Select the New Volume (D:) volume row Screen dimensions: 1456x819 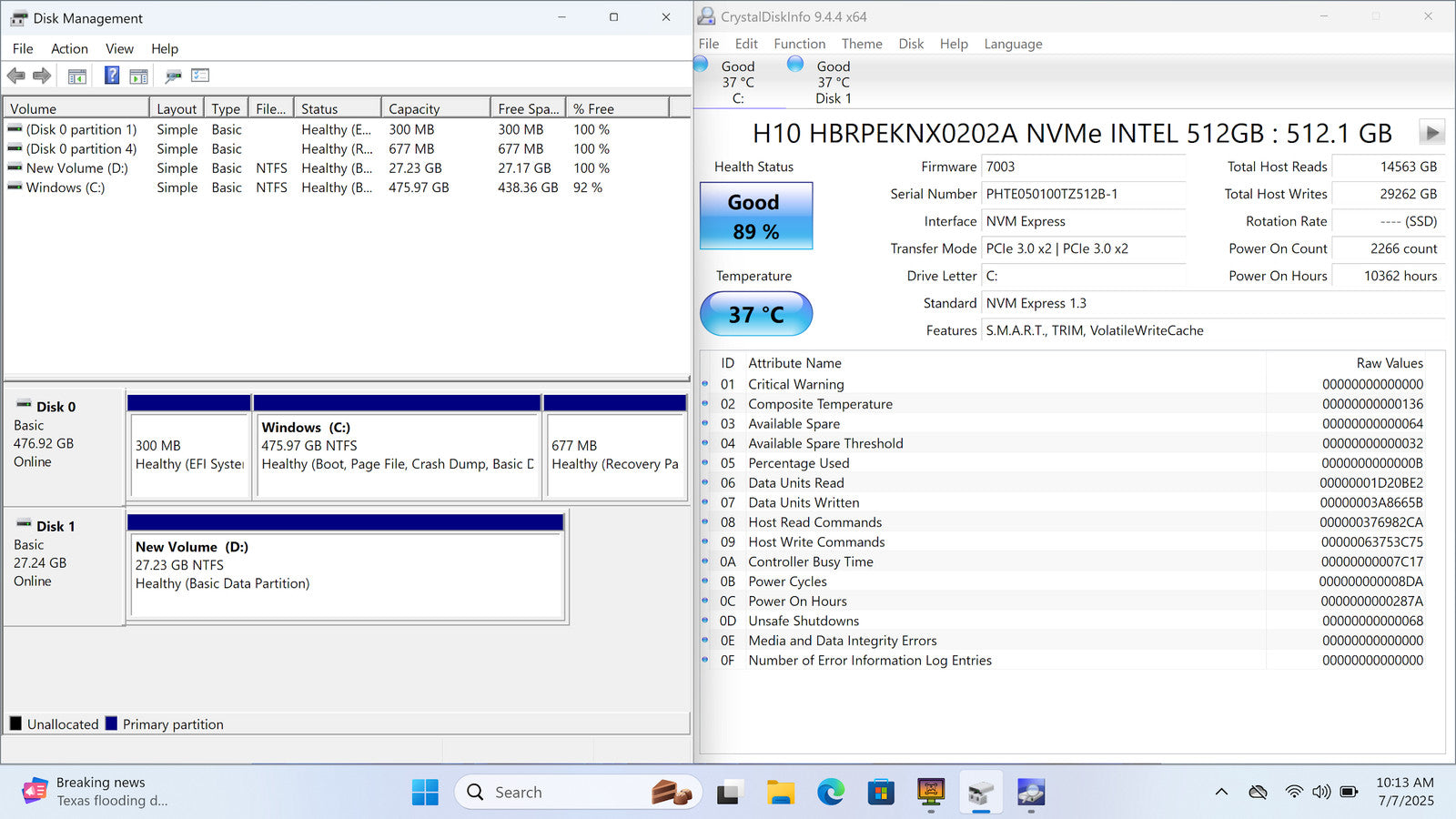pyautogui.click(x=346, y=168)
